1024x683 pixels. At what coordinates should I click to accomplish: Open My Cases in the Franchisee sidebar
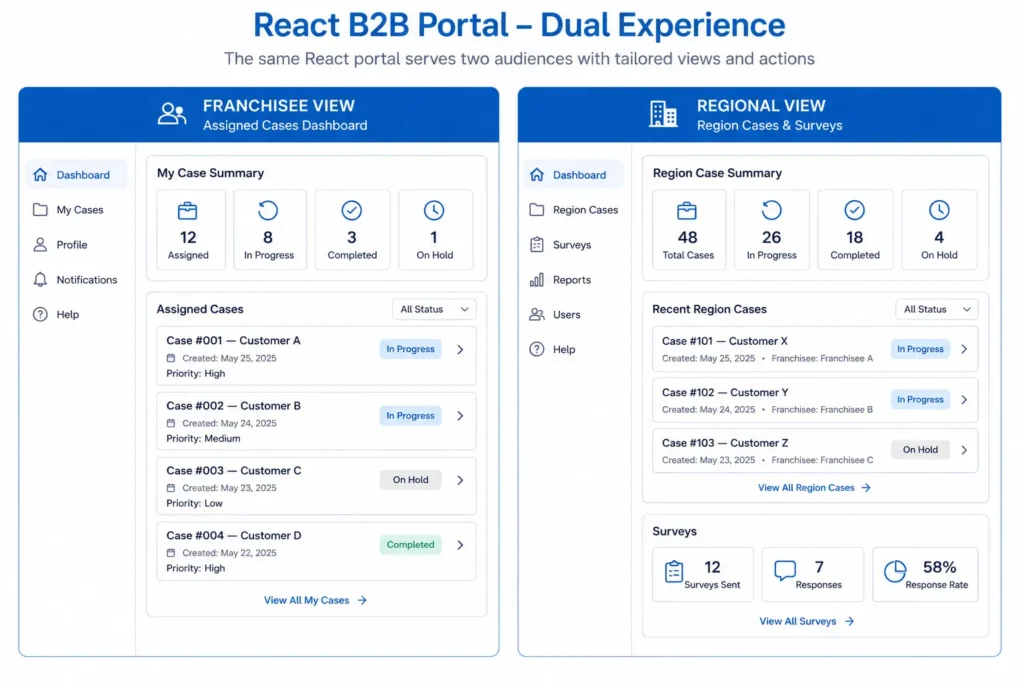point(76,210)
